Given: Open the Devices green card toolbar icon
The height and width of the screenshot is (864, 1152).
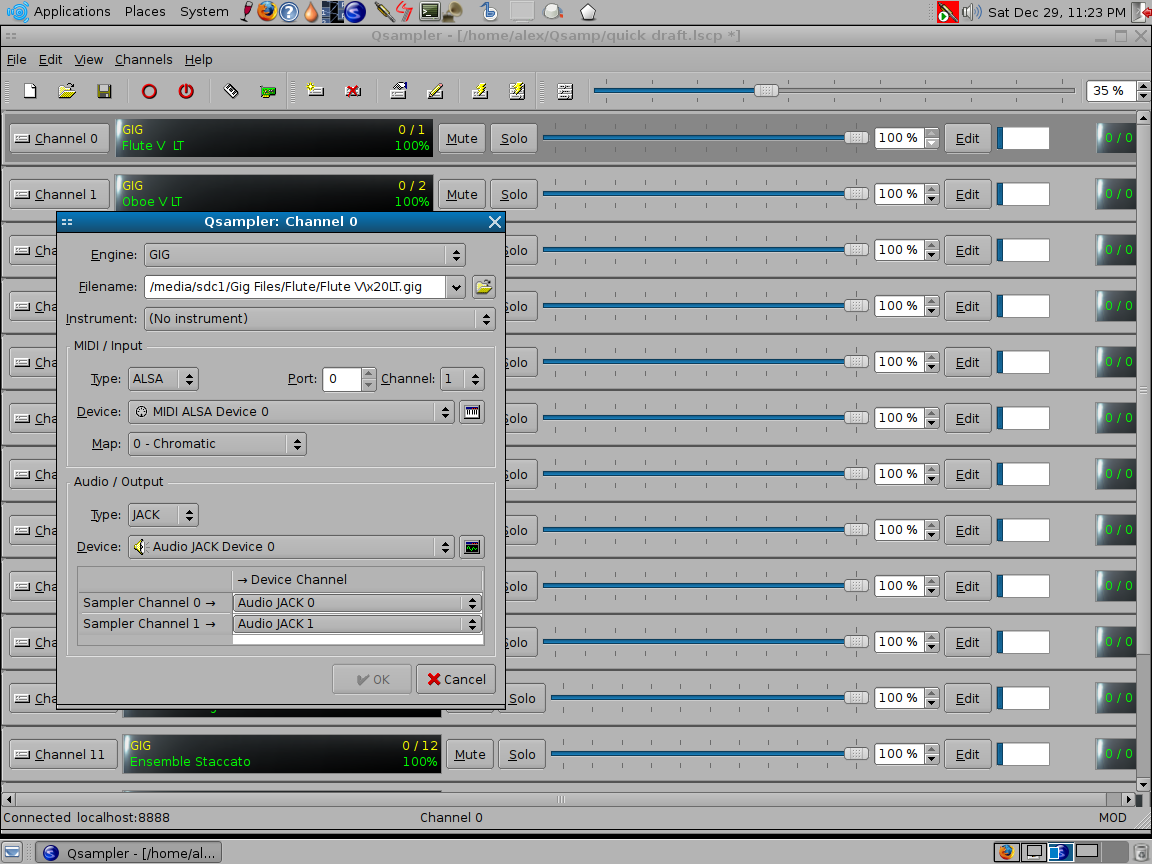Looking at the screenshot, I should 268,91.
